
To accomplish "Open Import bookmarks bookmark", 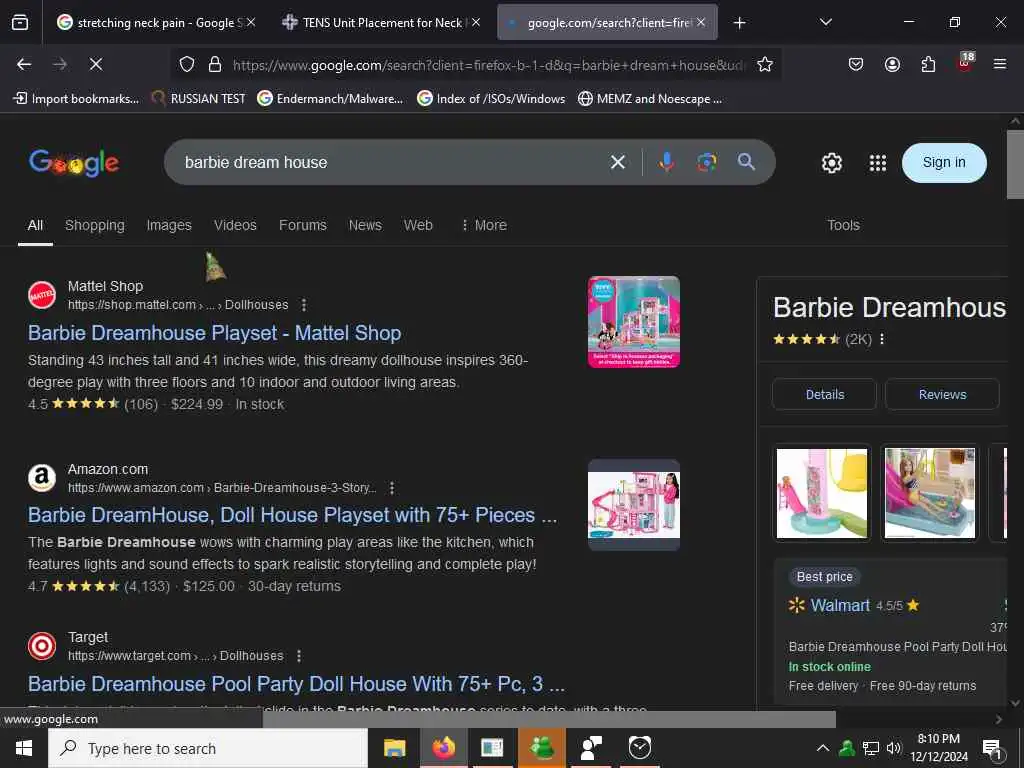I will pos(76,99).
